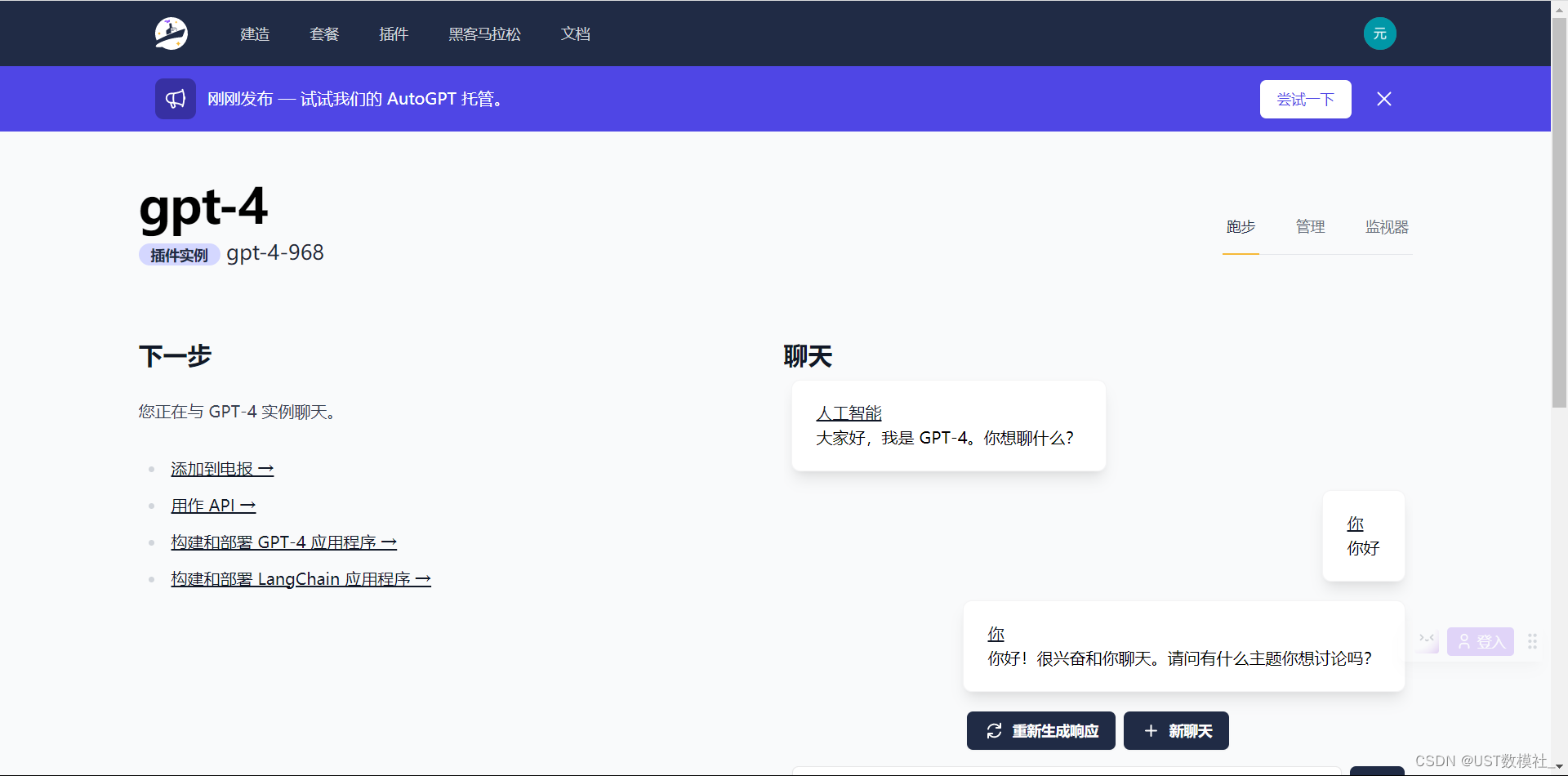1568x776 pixels.
Task: Open the user avatar 元 menu
Action: [x=1380, y=33]
